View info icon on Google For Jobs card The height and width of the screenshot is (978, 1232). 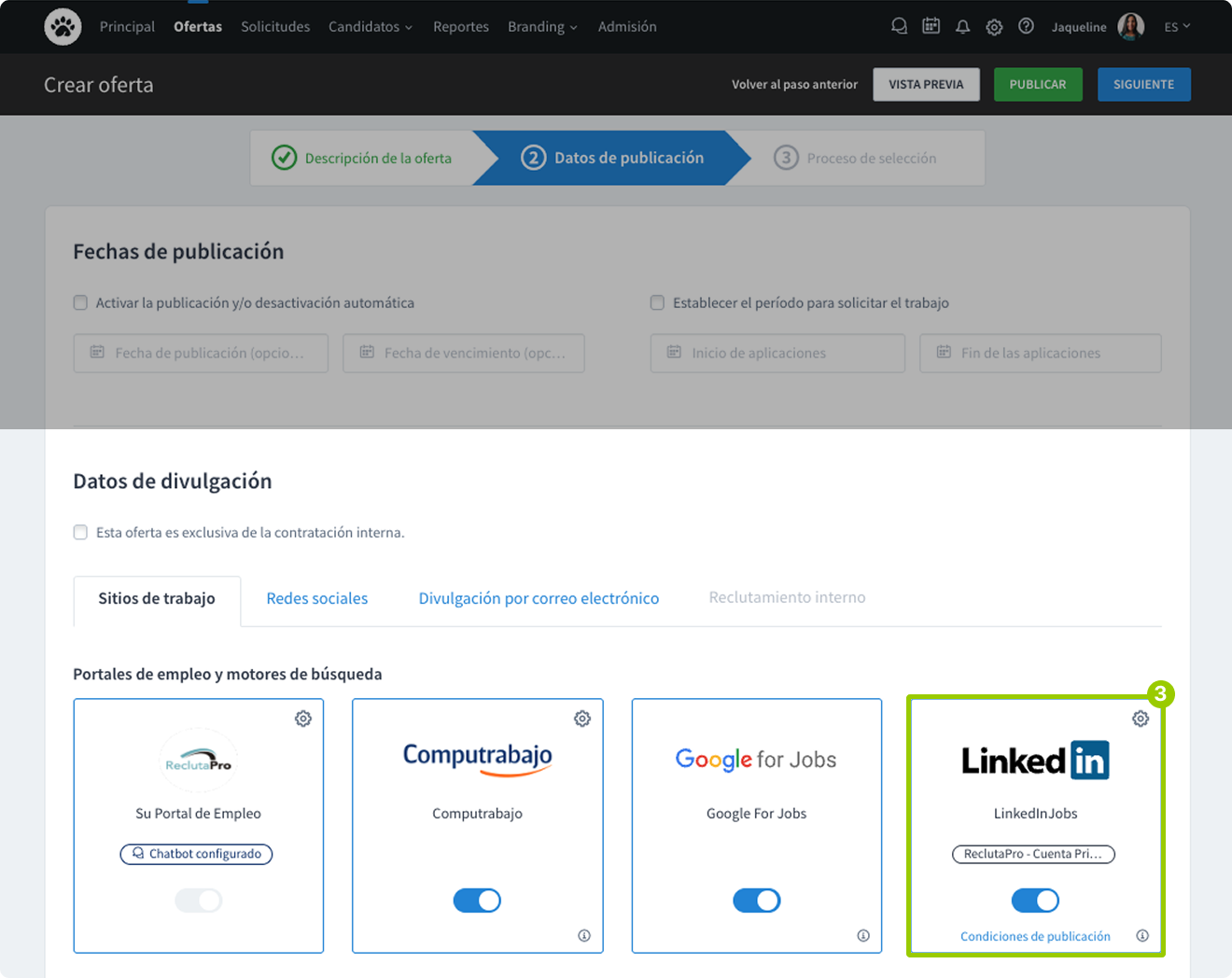[x=863, y=935]
